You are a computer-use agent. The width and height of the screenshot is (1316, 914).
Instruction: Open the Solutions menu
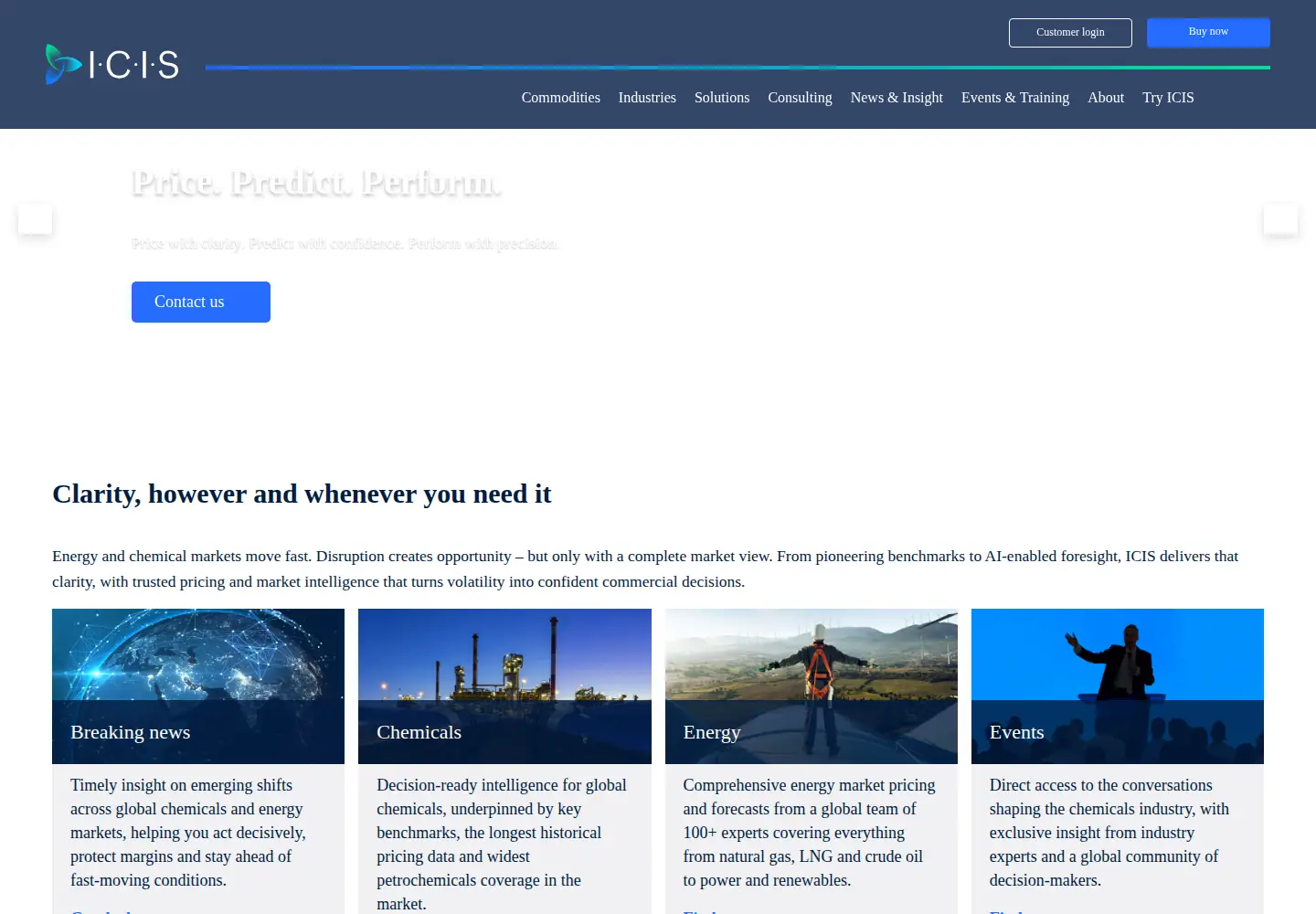point(722,98)
